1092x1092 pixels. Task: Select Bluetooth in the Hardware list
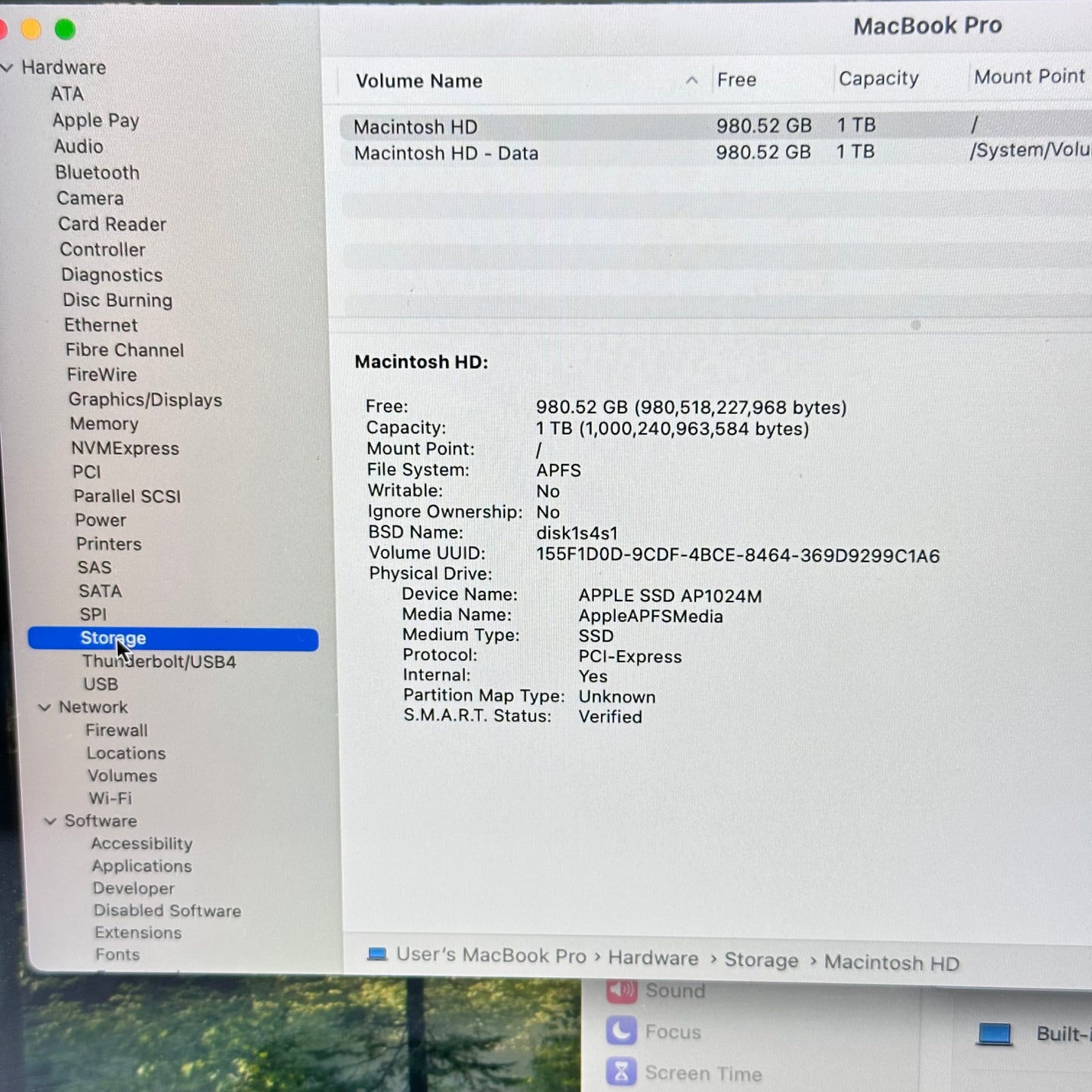point(97,172)
